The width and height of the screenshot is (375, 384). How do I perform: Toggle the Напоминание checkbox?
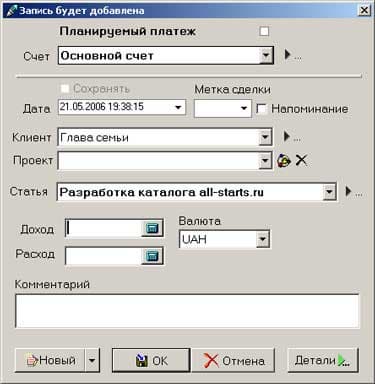[x=262, y=109]
